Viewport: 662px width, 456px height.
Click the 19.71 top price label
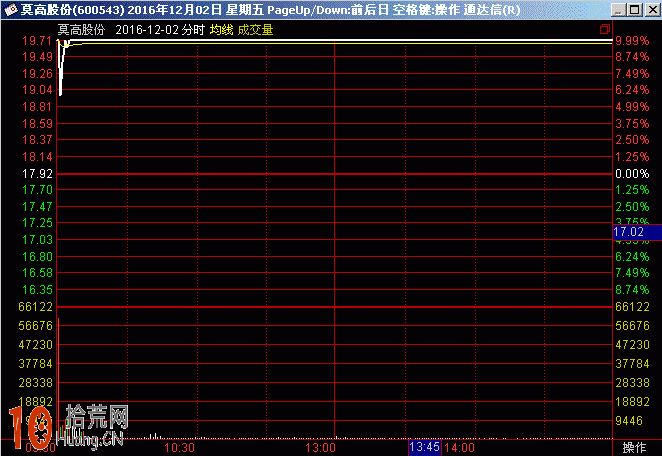(x=38, y=41)
